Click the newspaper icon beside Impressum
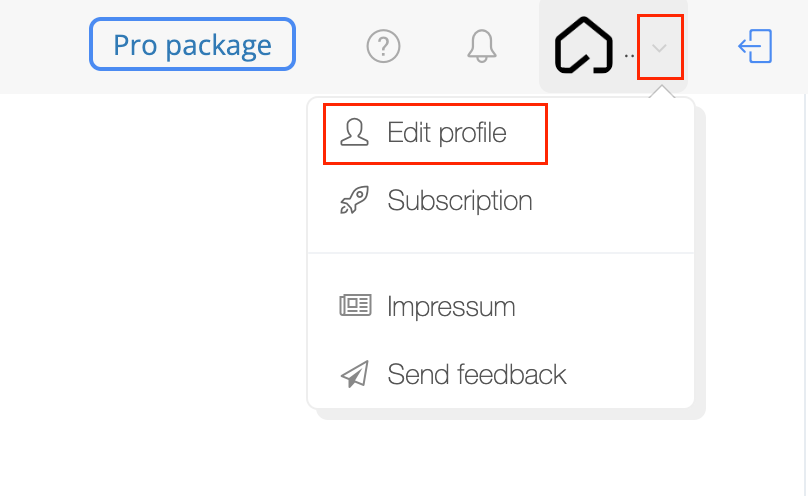This screenshot has height=496, width=808. [x=355, y=305]
